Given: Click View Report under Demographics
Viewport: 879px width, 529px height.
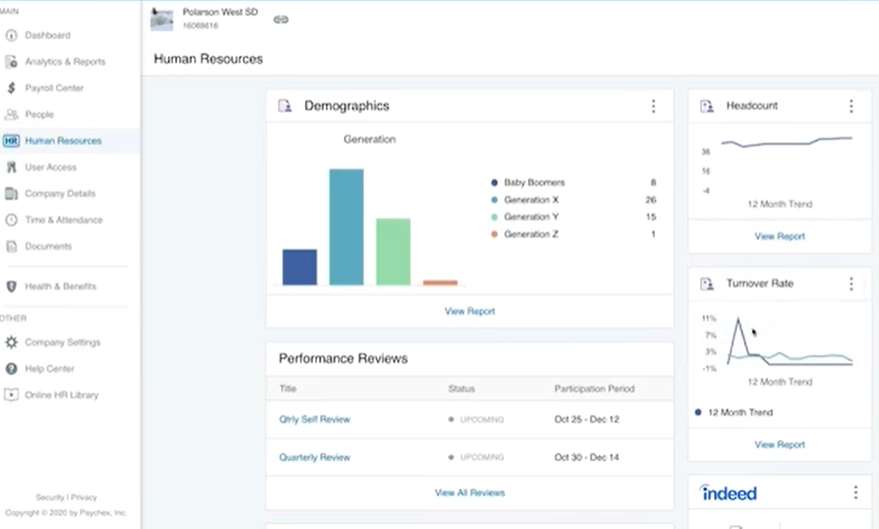Looking at the screenshot, I should [470, 311].
